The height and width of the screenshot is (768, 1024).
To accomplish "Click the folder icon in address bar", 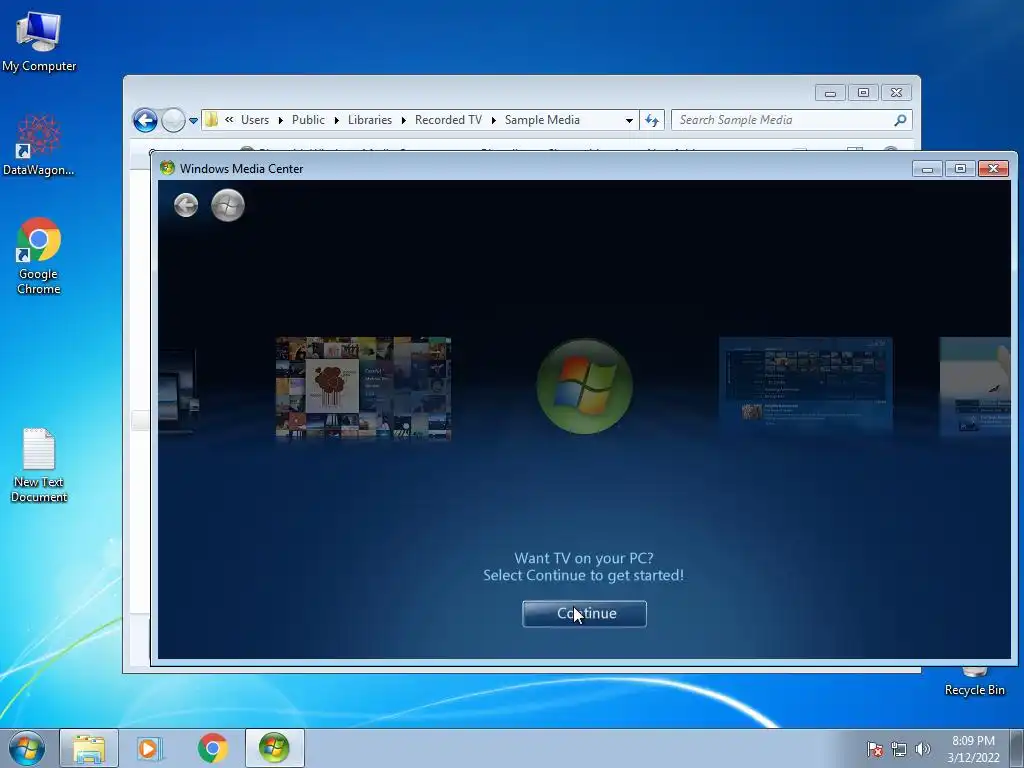I will click(x=211, y=120).
